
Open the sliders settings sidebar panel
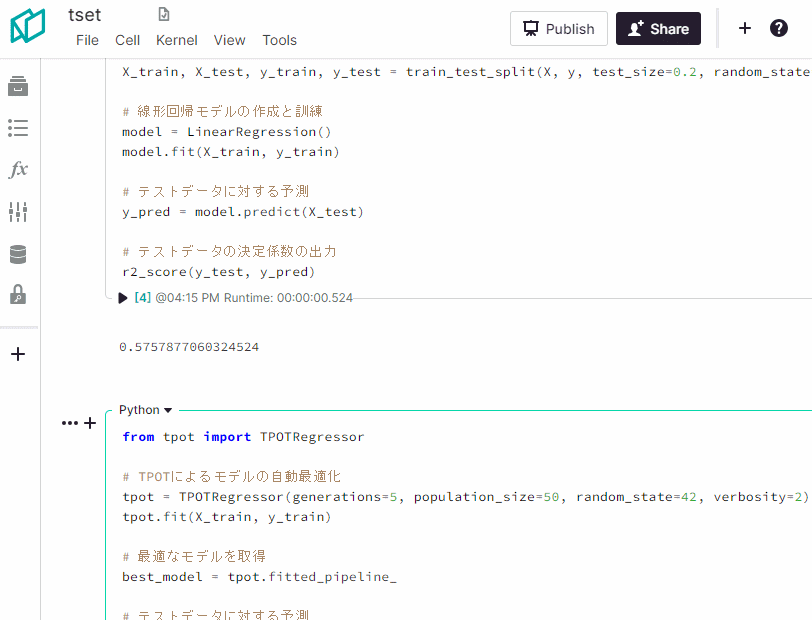[x=18, y=212]
